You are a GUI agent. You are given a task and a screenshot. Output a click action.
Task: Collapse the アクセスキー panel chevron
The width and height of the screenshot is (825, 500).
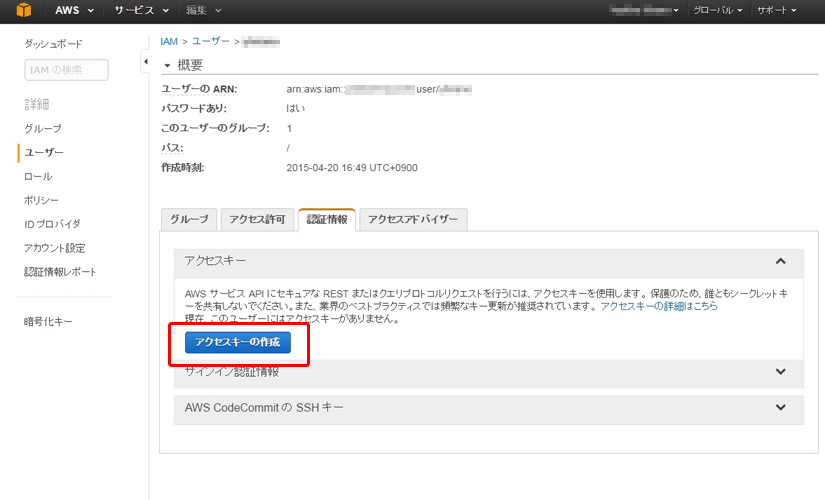tap(780, 261)
